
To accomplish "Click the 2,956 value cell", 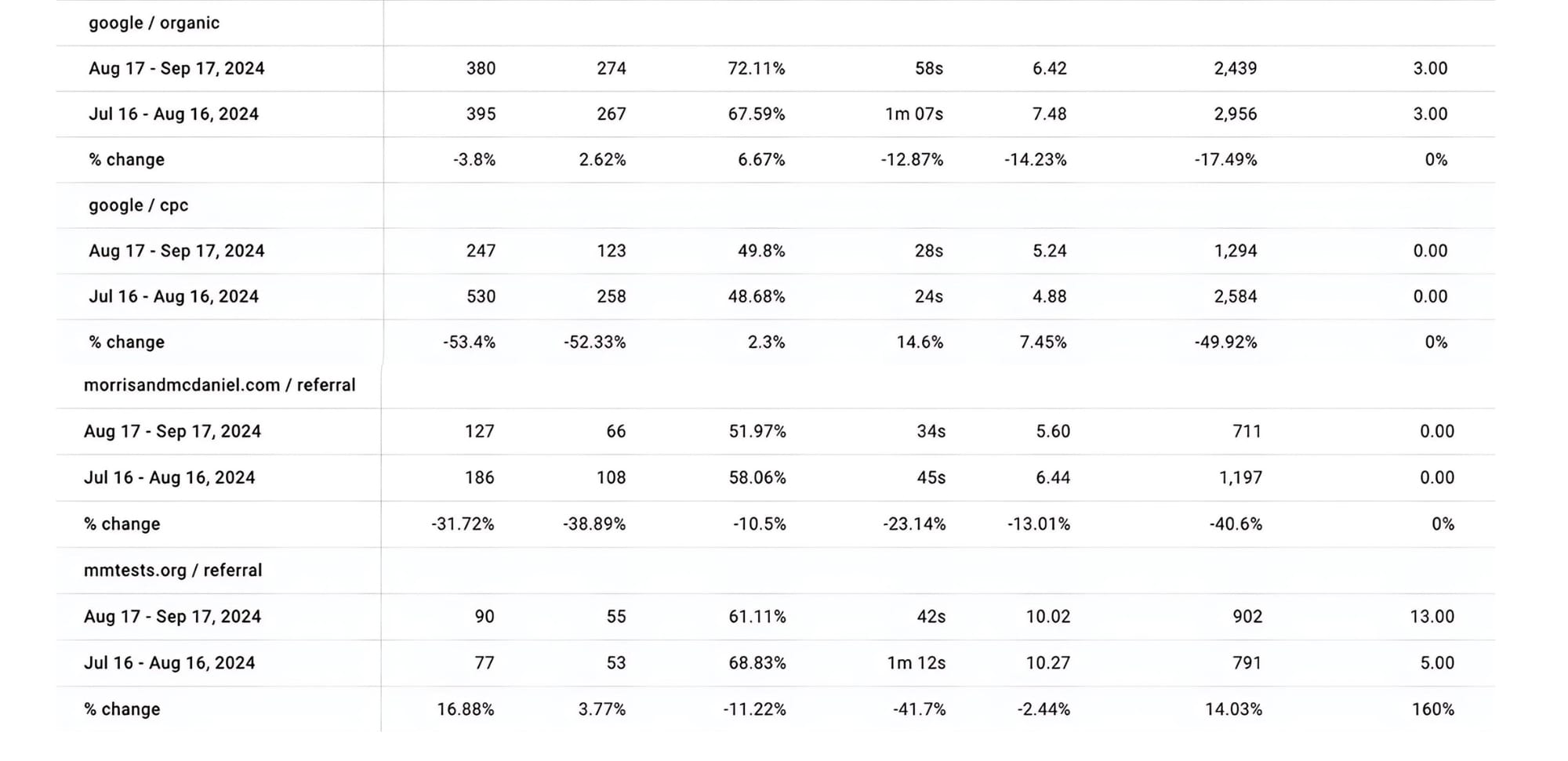I will coord(1235,114).
